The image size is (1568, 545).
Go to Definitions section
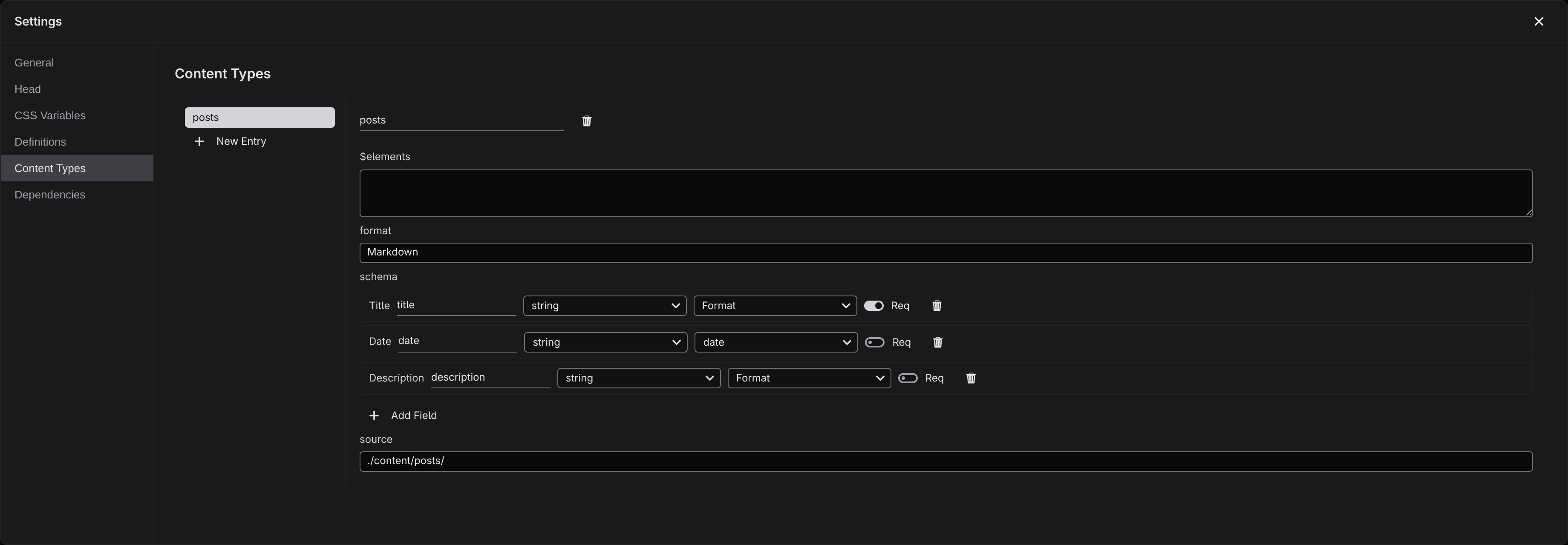77,142
